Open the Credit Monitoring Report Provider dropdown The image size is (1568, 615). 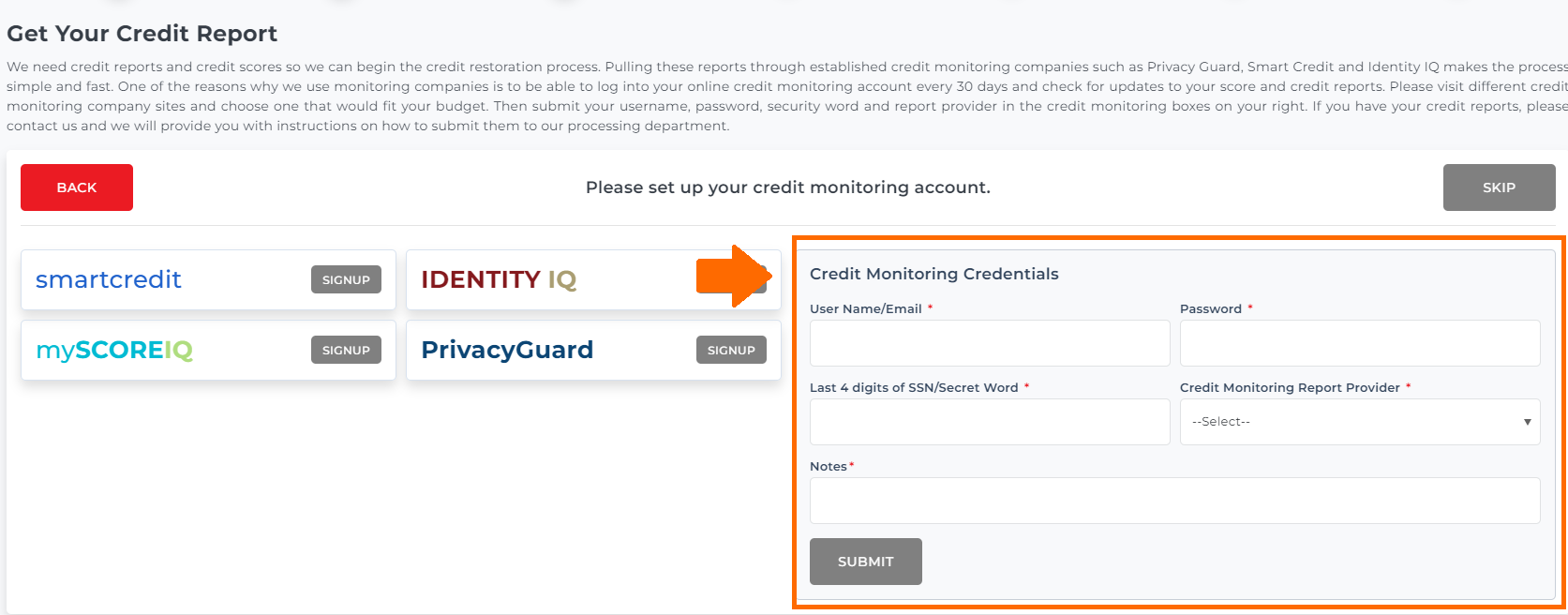(1360, 422)
